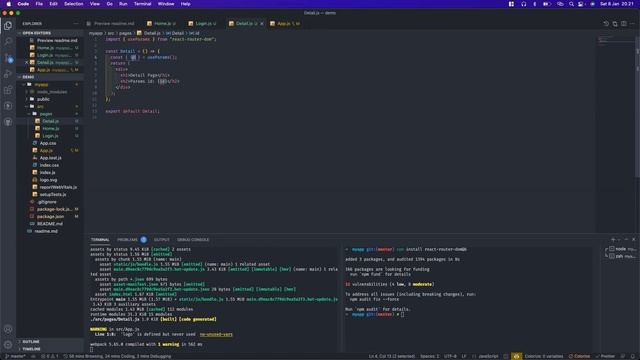Open the Run and Debug view
Viewport: 640px width, 360px height.
pos(8,74)
